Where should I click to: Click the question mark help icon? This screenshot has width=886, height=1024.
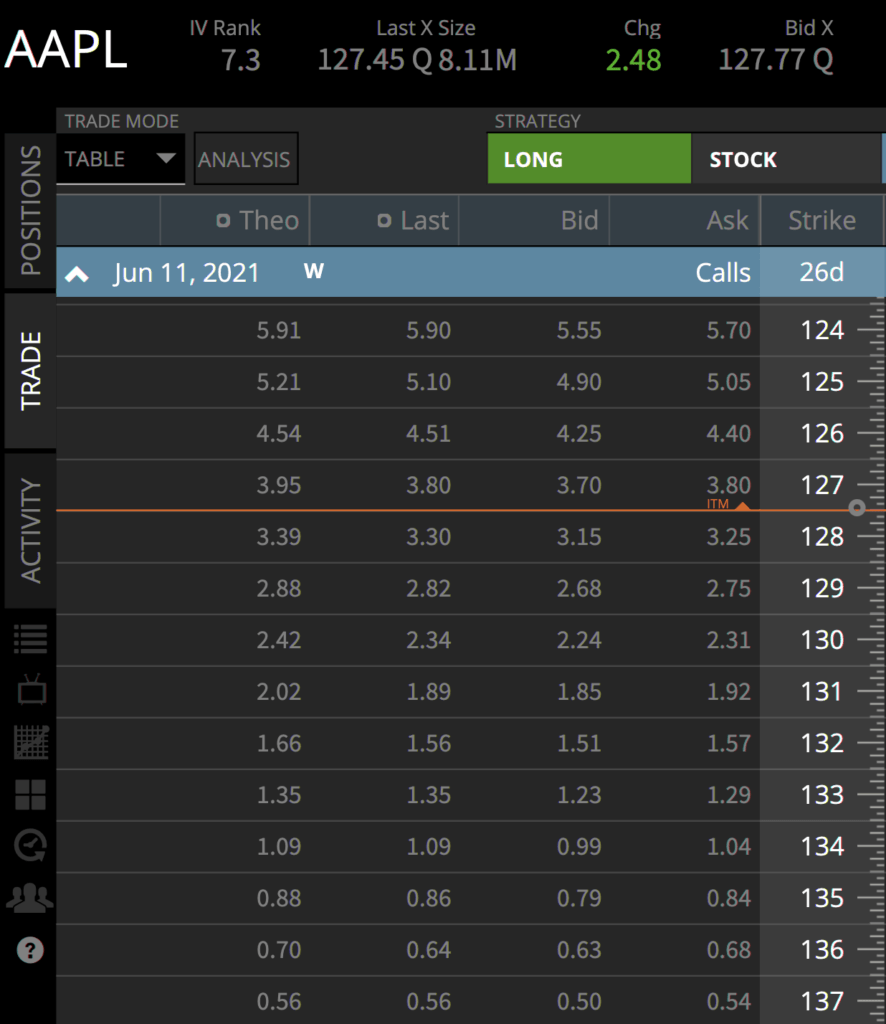coord(30,950)
